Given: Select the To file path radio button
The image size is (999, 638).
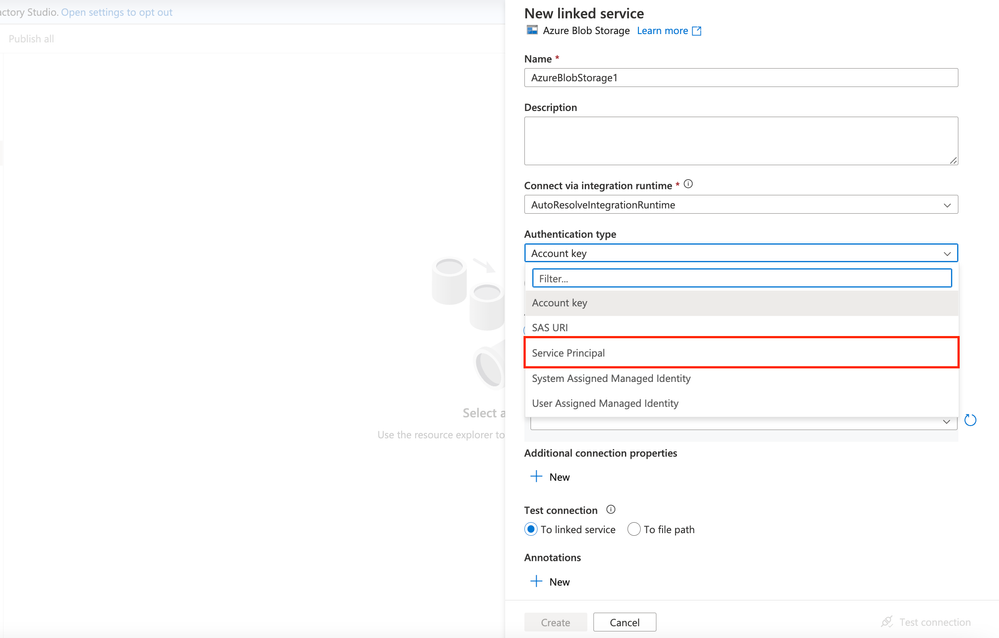Looking at the screenshot, I should (x=633, y=529).
